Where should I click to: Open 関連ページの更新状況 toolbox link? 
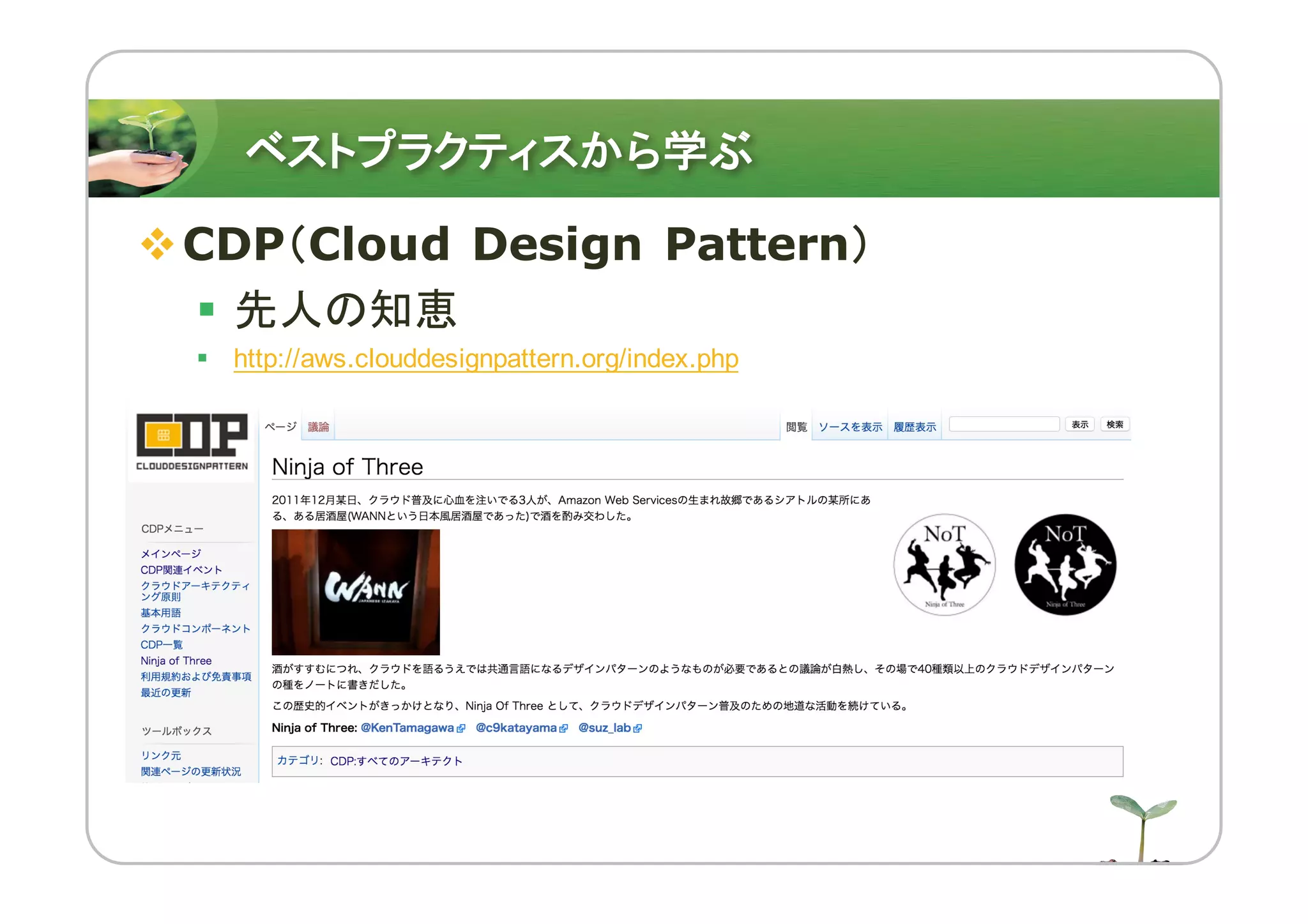191,771
